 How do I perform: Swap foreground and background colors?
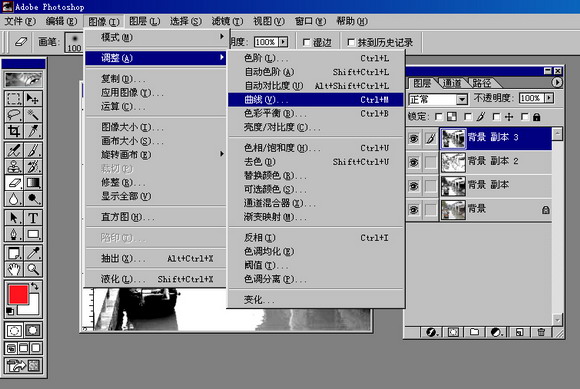click(35, 286)
